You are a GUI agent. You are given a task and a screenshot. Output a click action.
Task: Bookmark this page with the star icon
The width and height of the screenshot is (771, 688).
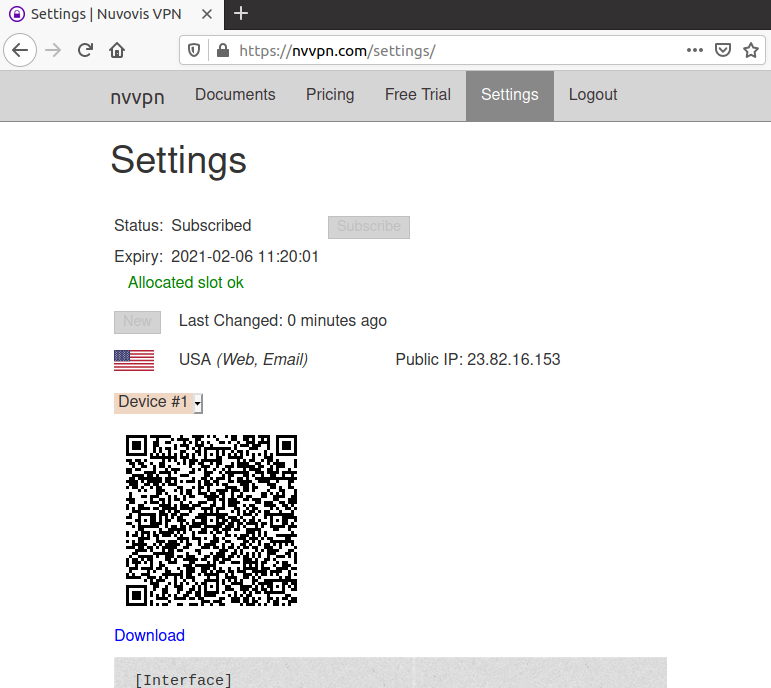[750, 50]
